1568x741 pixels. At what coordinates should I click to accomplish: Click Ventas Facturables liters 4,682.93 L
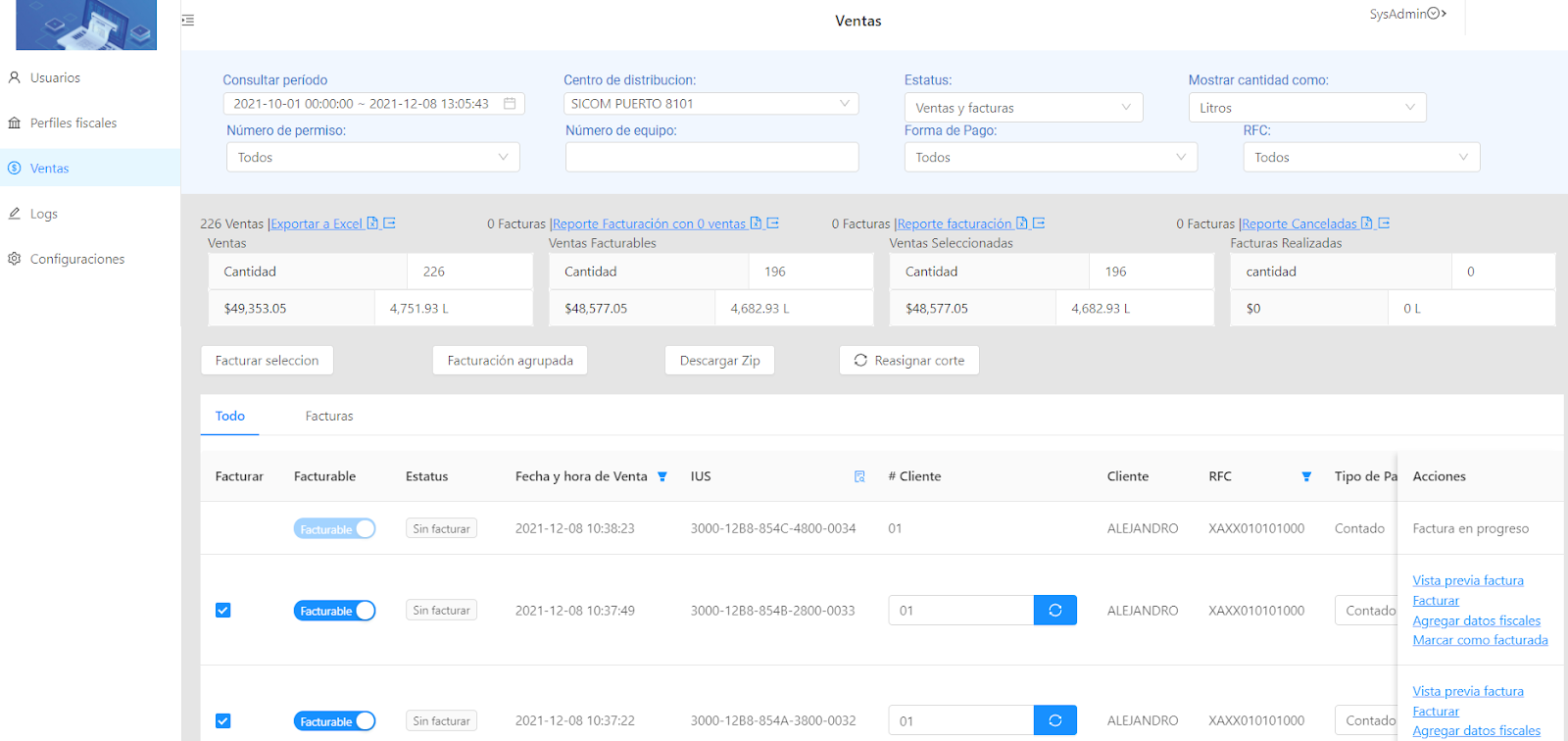tap(759, 308)
